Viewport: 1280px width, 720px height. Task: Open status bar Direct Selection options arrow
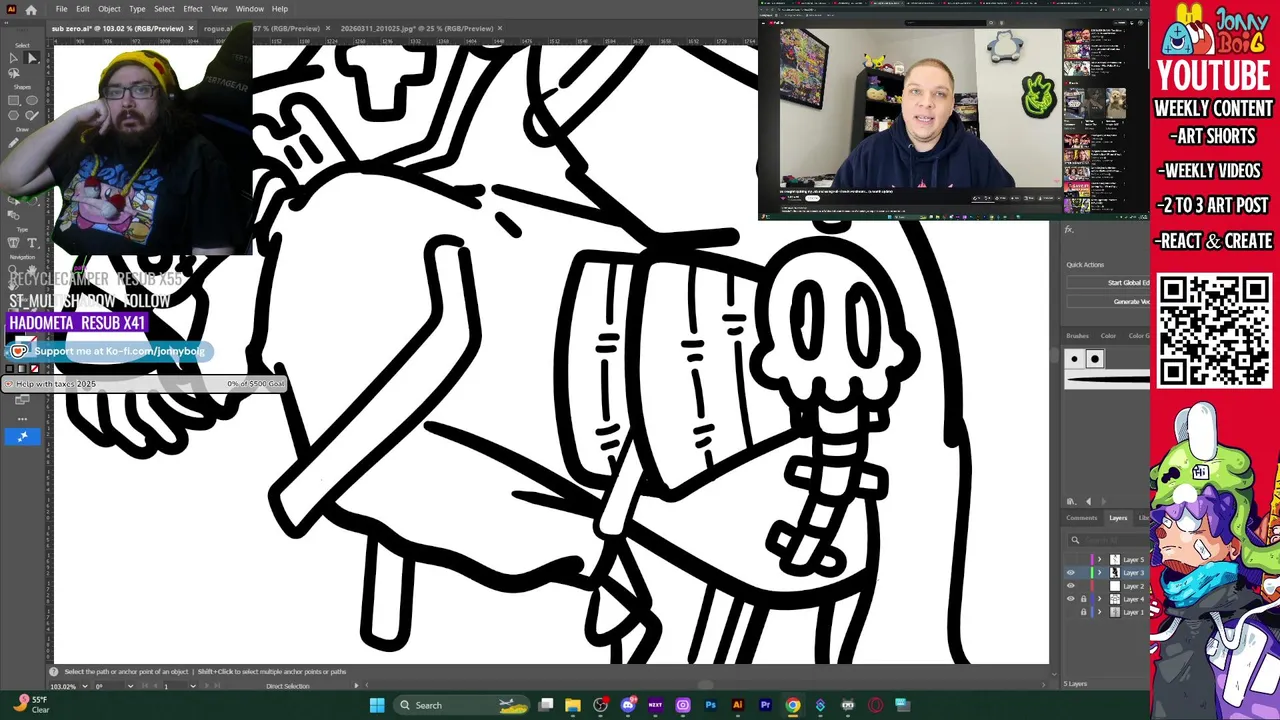(x=356, y=686)
